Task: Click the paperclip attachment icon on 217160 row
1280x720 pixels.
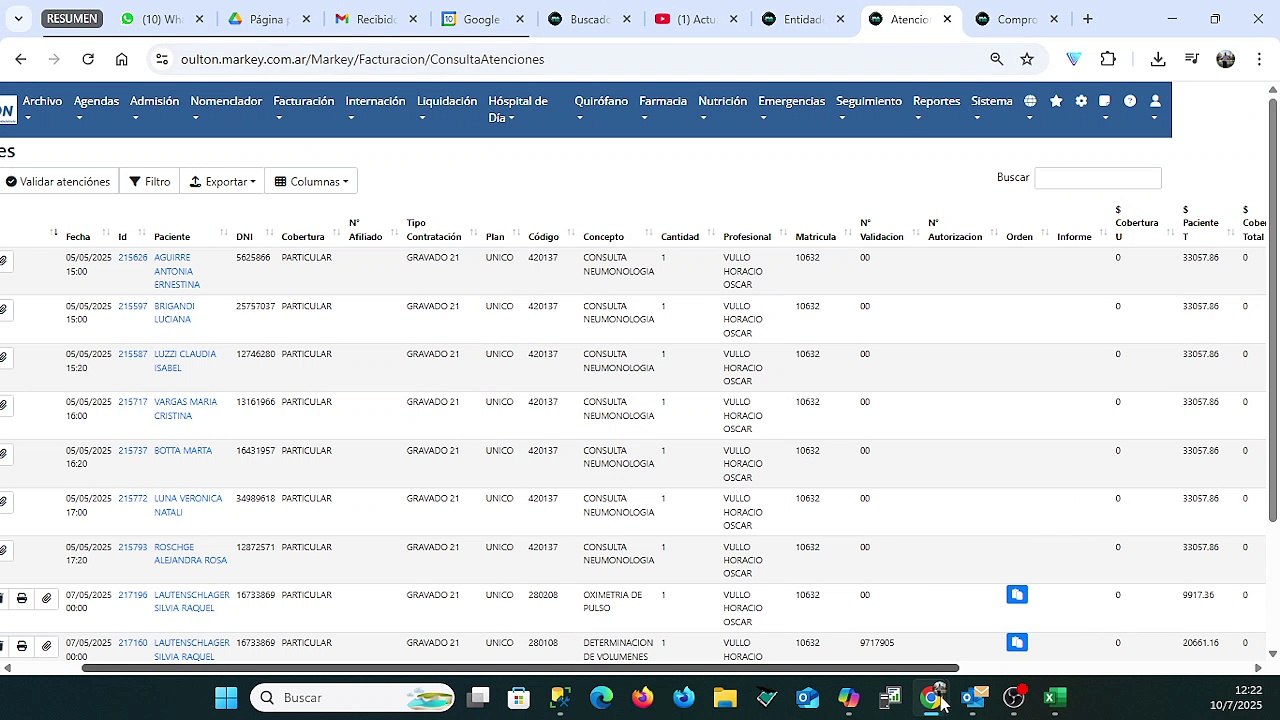Action: pos(46,646)
